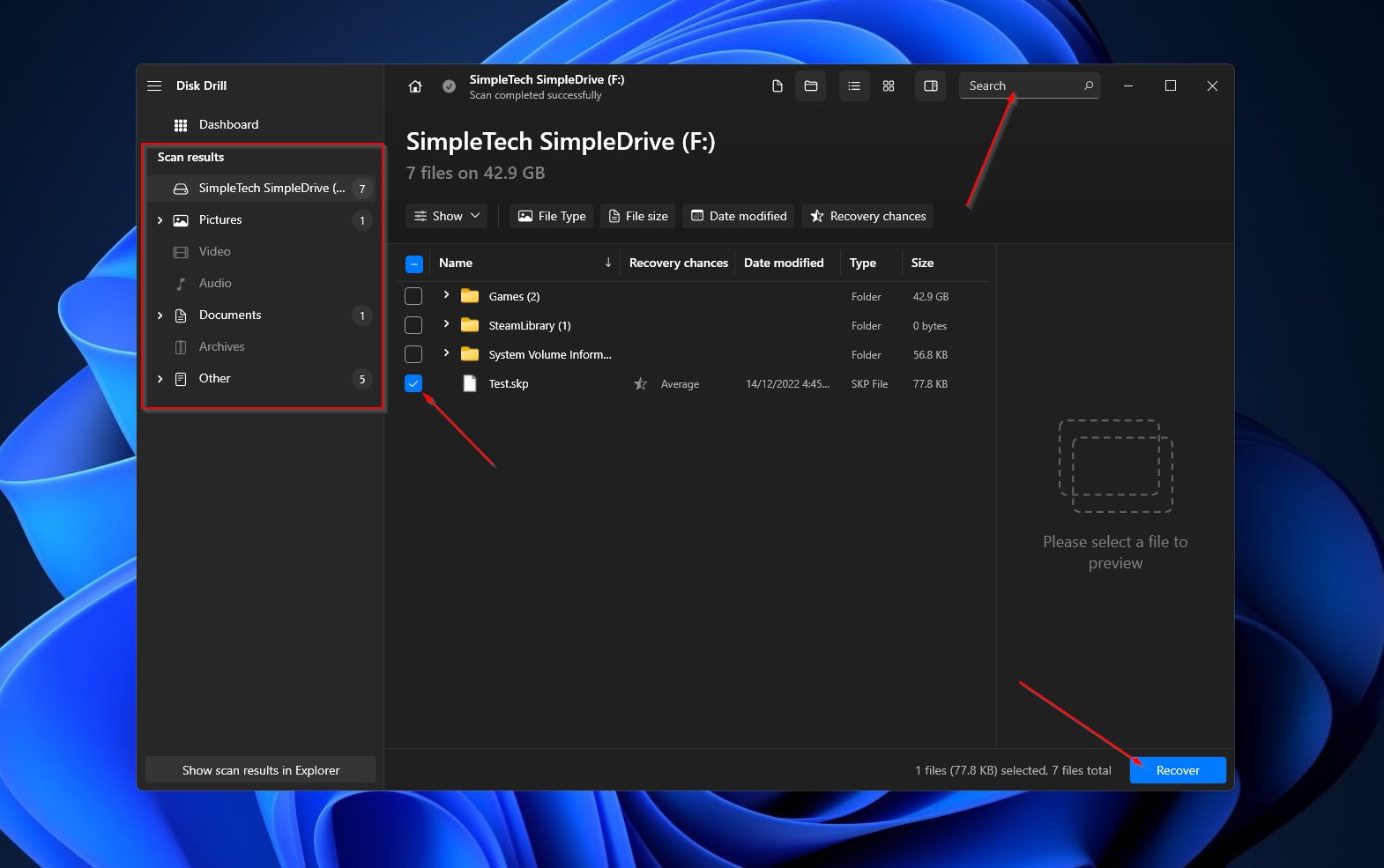Image resolution: width=1384 pixels, height=868 pixels.
Task: Go to home screen via house icon
Action: pyautogui.click(x=415, y=86)
